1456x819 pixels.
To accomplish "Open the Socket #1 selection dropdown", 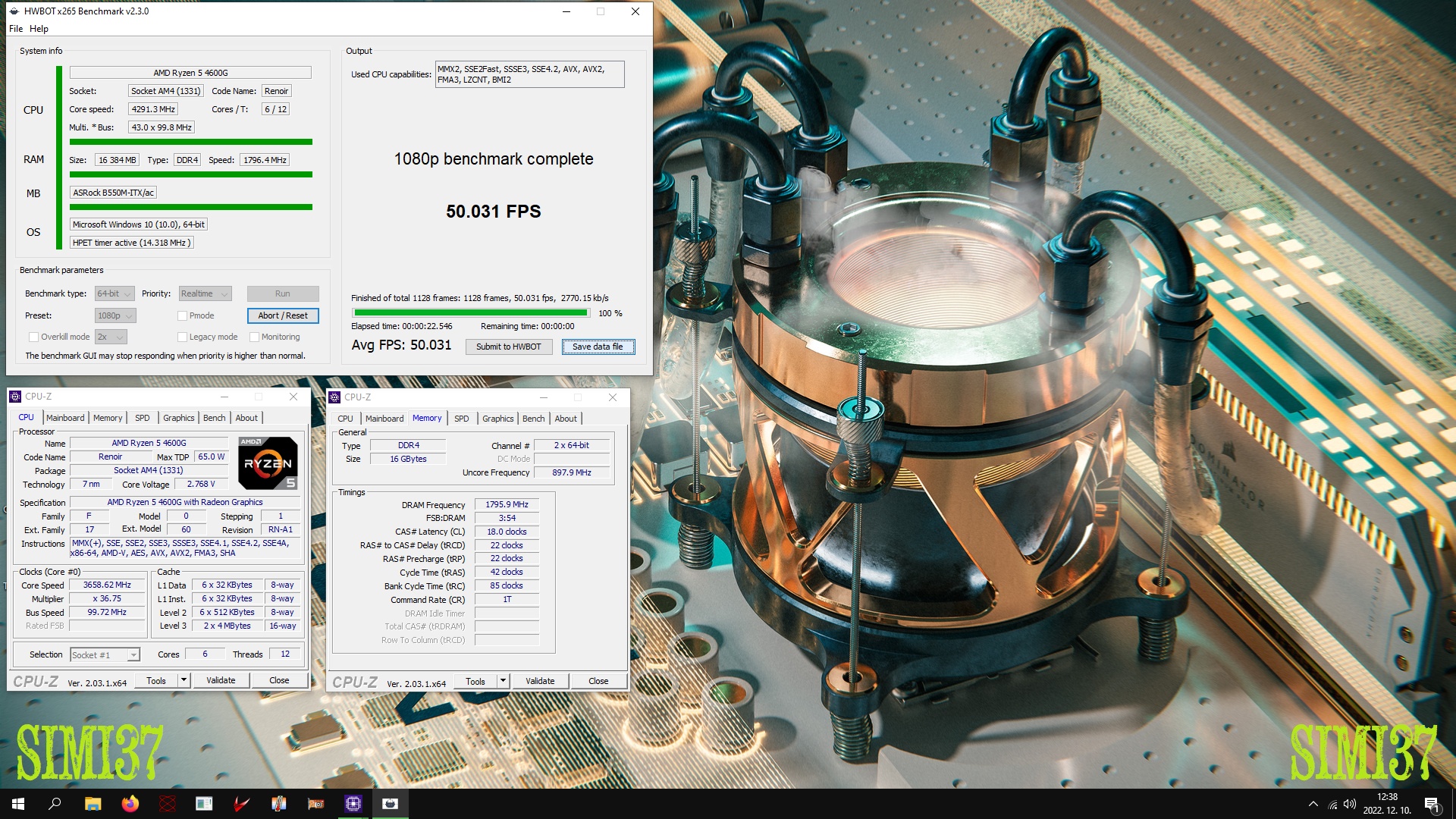I will (105, 655).
